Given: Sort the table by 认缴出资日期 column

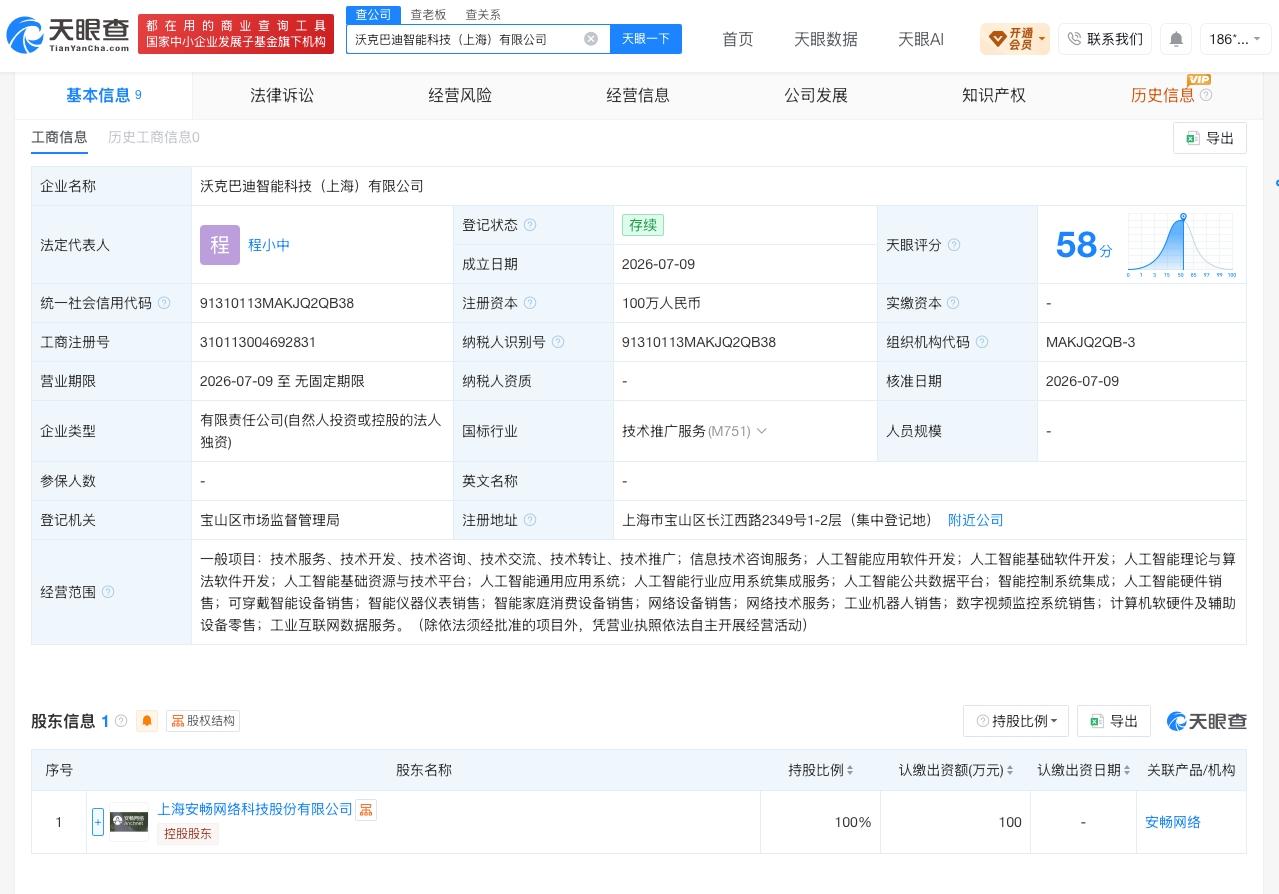Looking at the screenshot, I should coord(1126,770).
